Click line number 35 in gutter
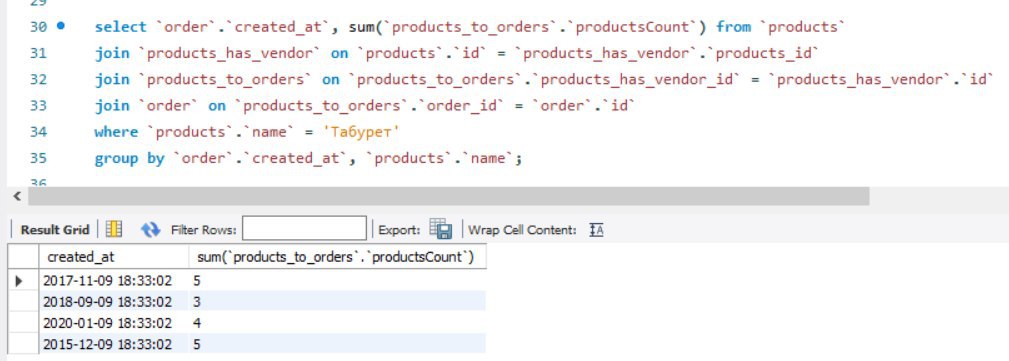This screenshot has height=361, width=1009. point(38,158)
